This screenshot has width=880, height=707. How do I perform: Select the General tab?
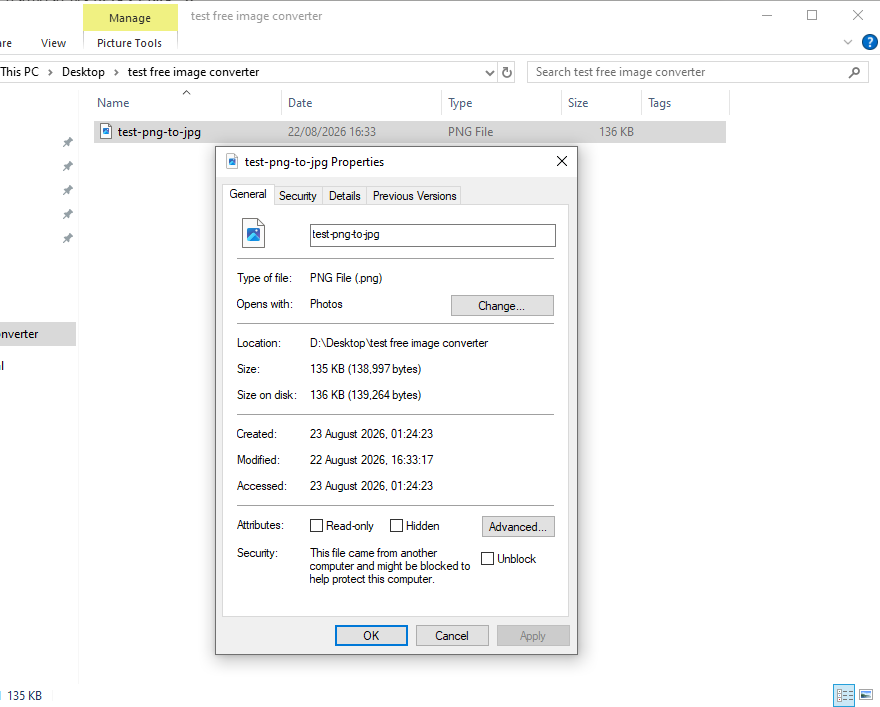(x=248, y=194)
